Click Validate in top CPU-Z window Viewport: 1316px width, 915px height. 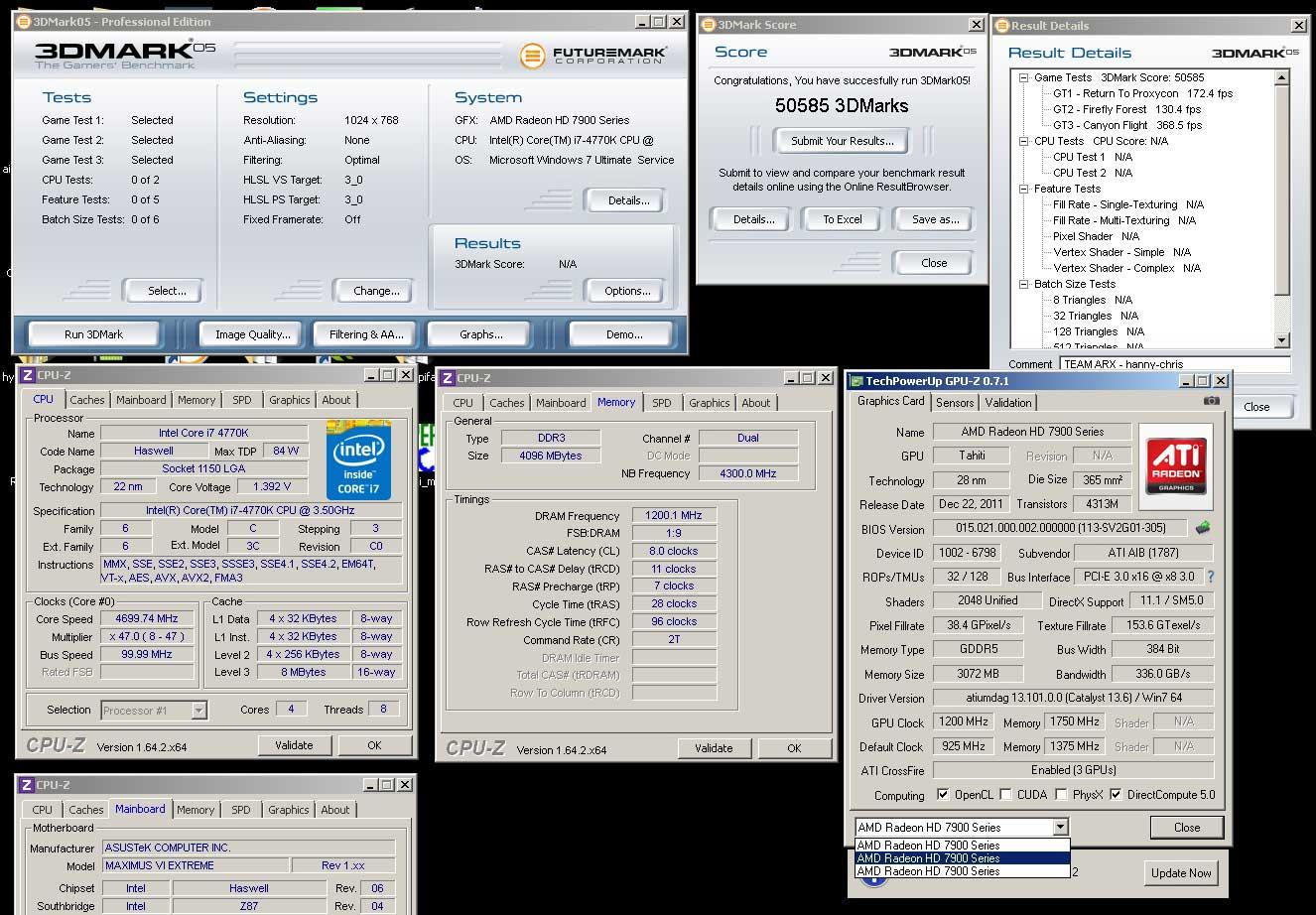click(x=294, y=745)
